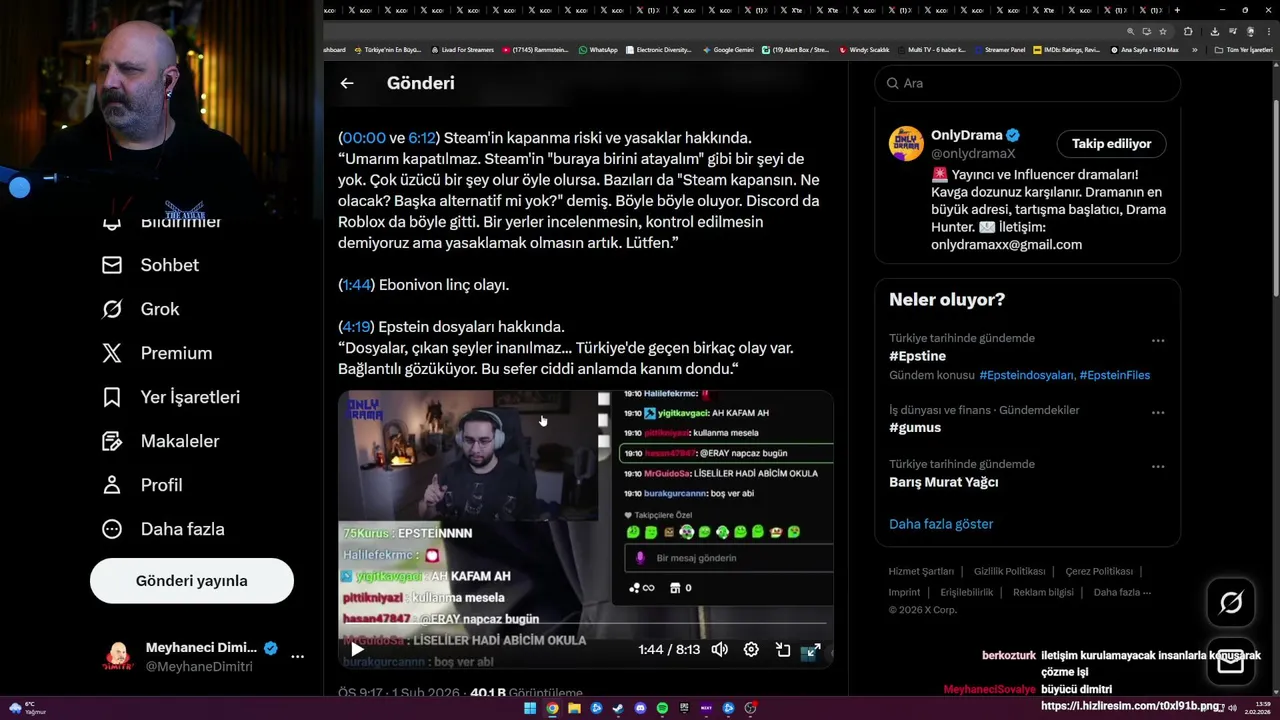Open the Hizmet Şartları footer link

tap(921, 572)
